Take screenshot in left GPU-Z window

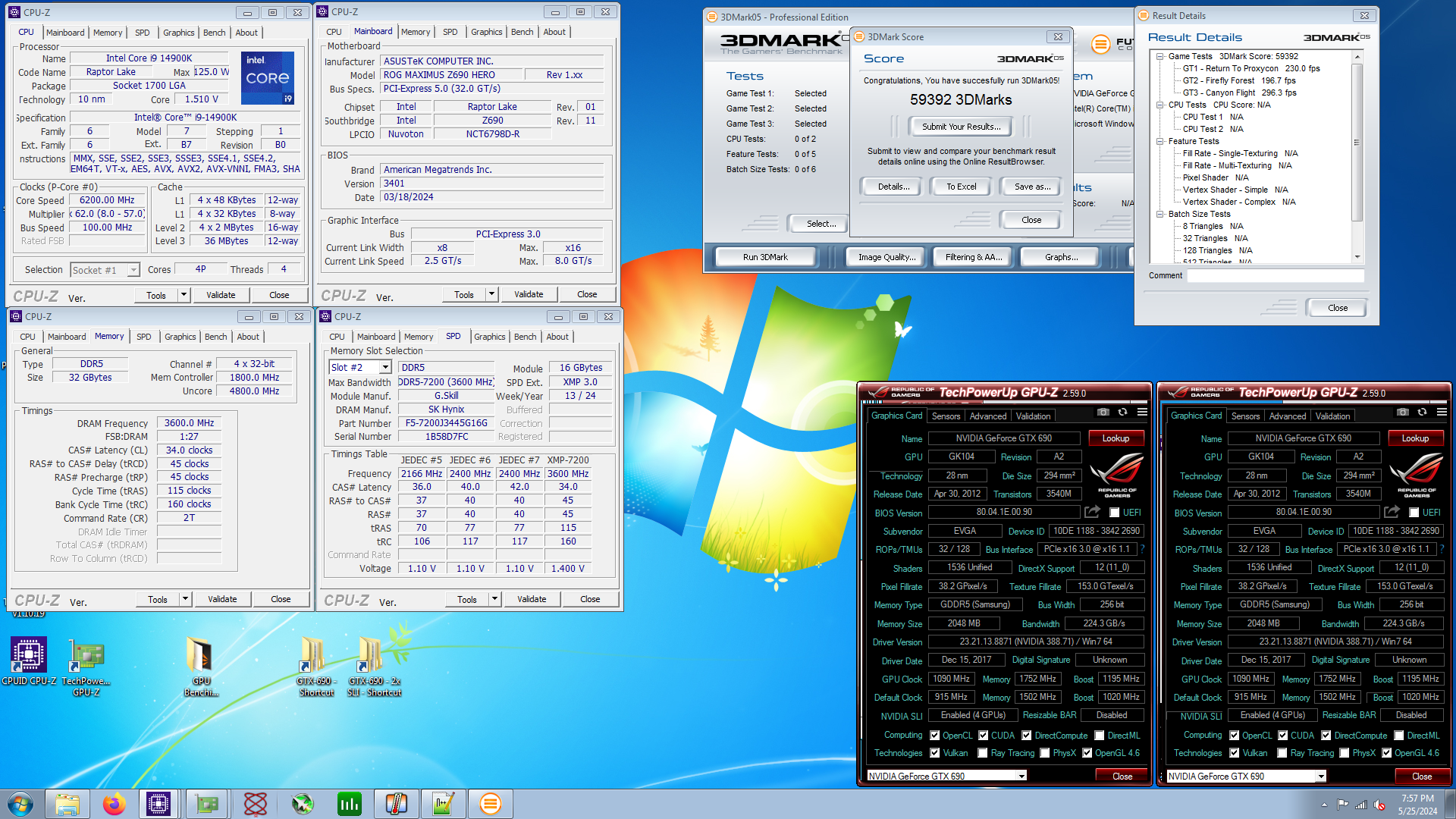pyautogui.click(x=1103, y=412)
